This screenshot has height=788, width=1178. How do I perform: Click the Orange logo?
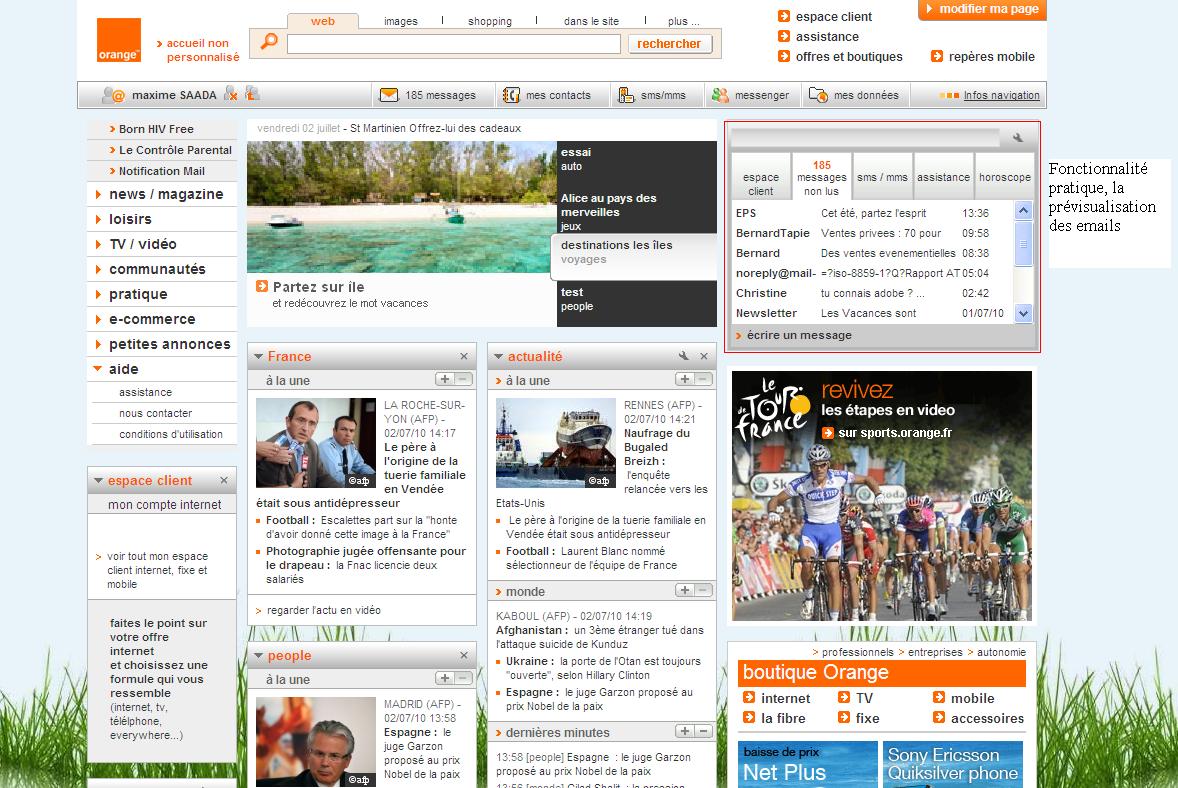(x=119, y=40)
